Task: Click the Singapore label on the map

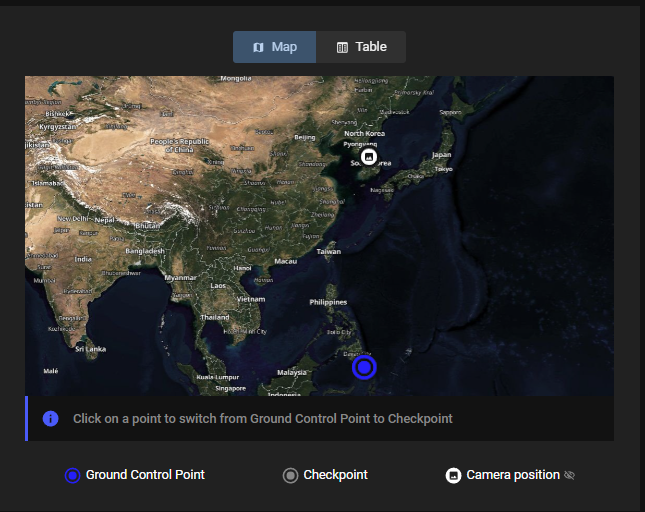Action: point(230,388)
